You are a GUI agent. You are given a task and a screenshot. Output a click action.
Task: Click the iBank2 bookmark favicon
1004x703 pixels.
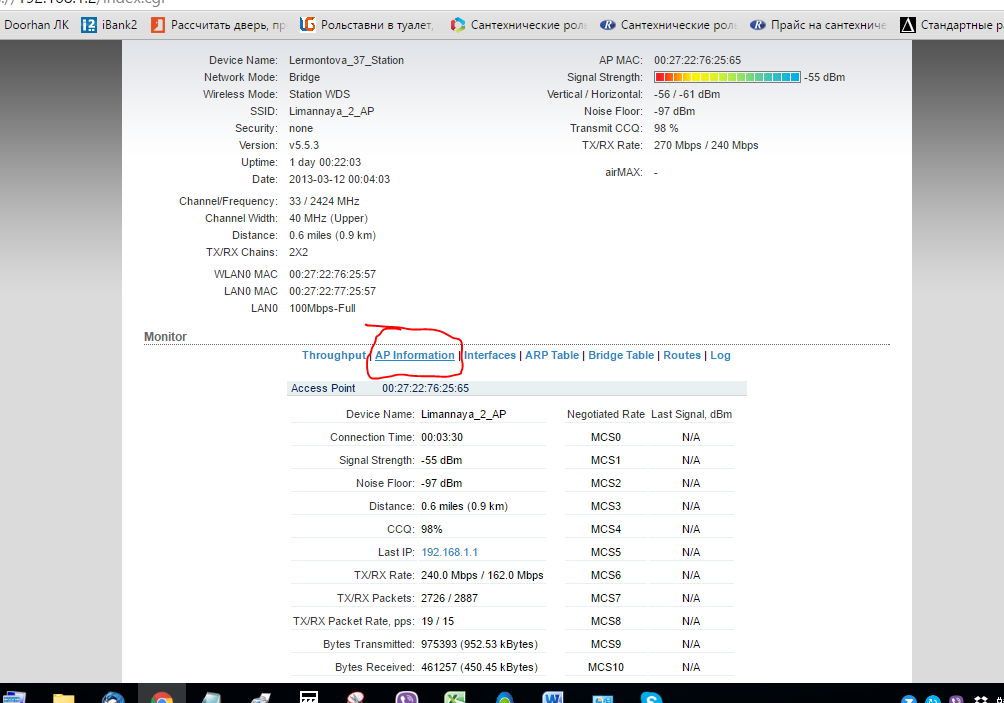89,25
